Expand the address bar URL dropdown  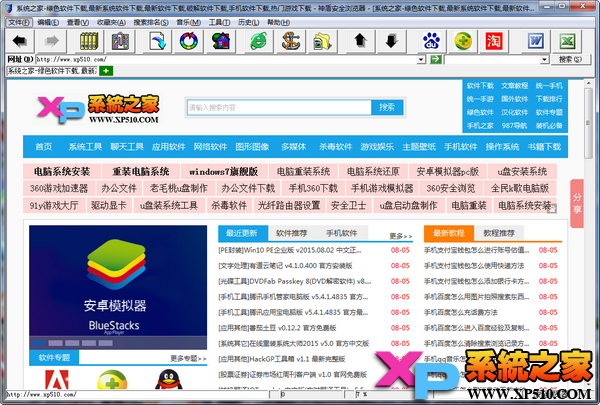(x=421, y=59)
